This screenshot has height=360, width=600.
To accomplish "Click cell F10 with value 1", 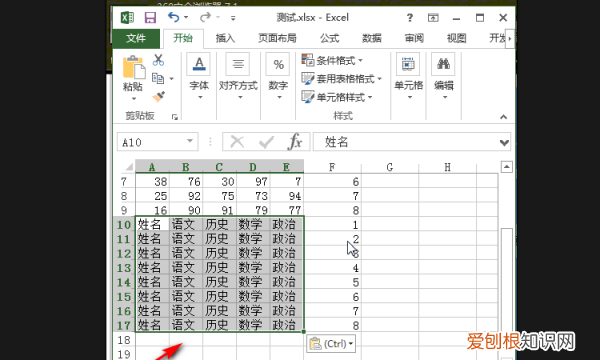I will point(333,225).
